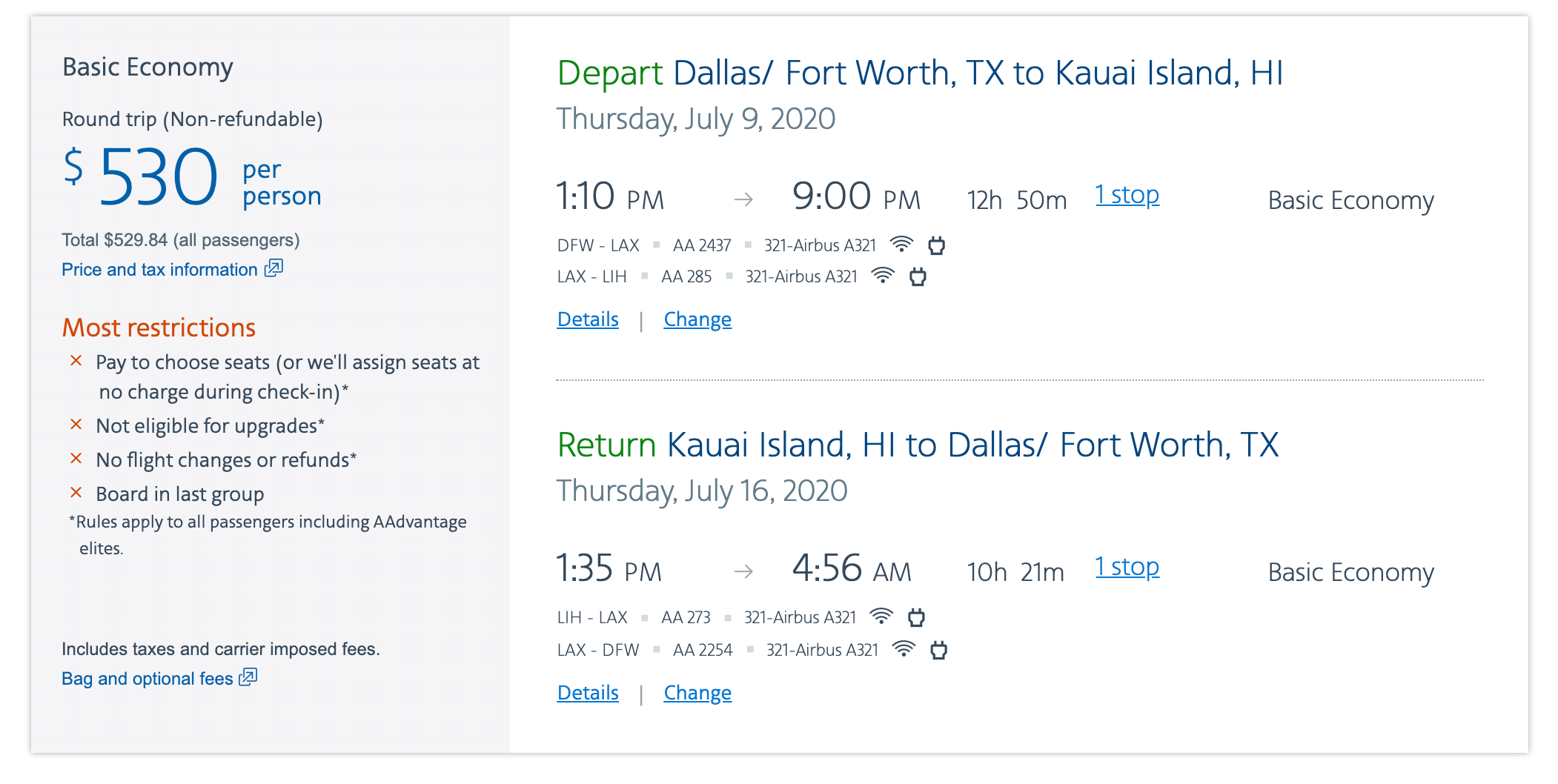Change the return Kauai to Dallas flight
1558x784 pixels.
tap(697, 693)
